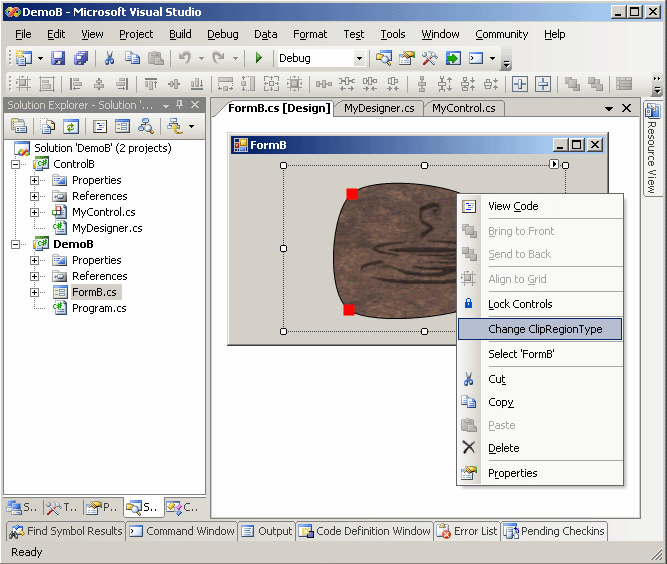Click the Cut scissors toolbar icon

click(x=109, y=58)
